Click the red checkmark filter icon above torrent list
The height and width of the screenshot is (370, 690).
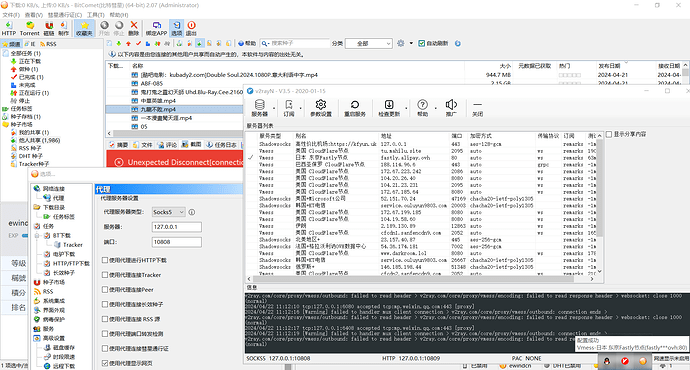coord(138,43)
